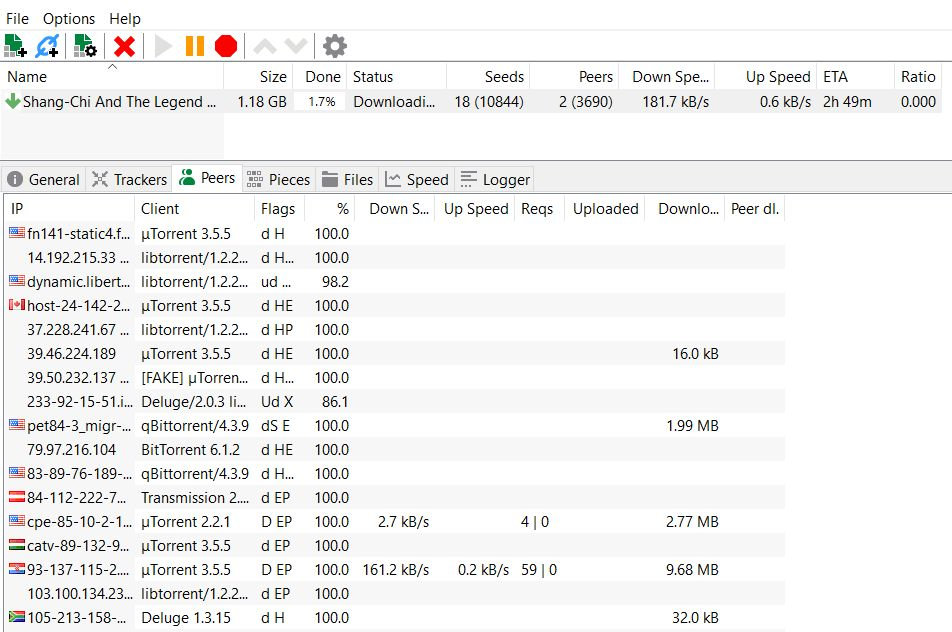952x632 pixels.
Task: Sort torrents by Name column header
Action: [112, 77]
